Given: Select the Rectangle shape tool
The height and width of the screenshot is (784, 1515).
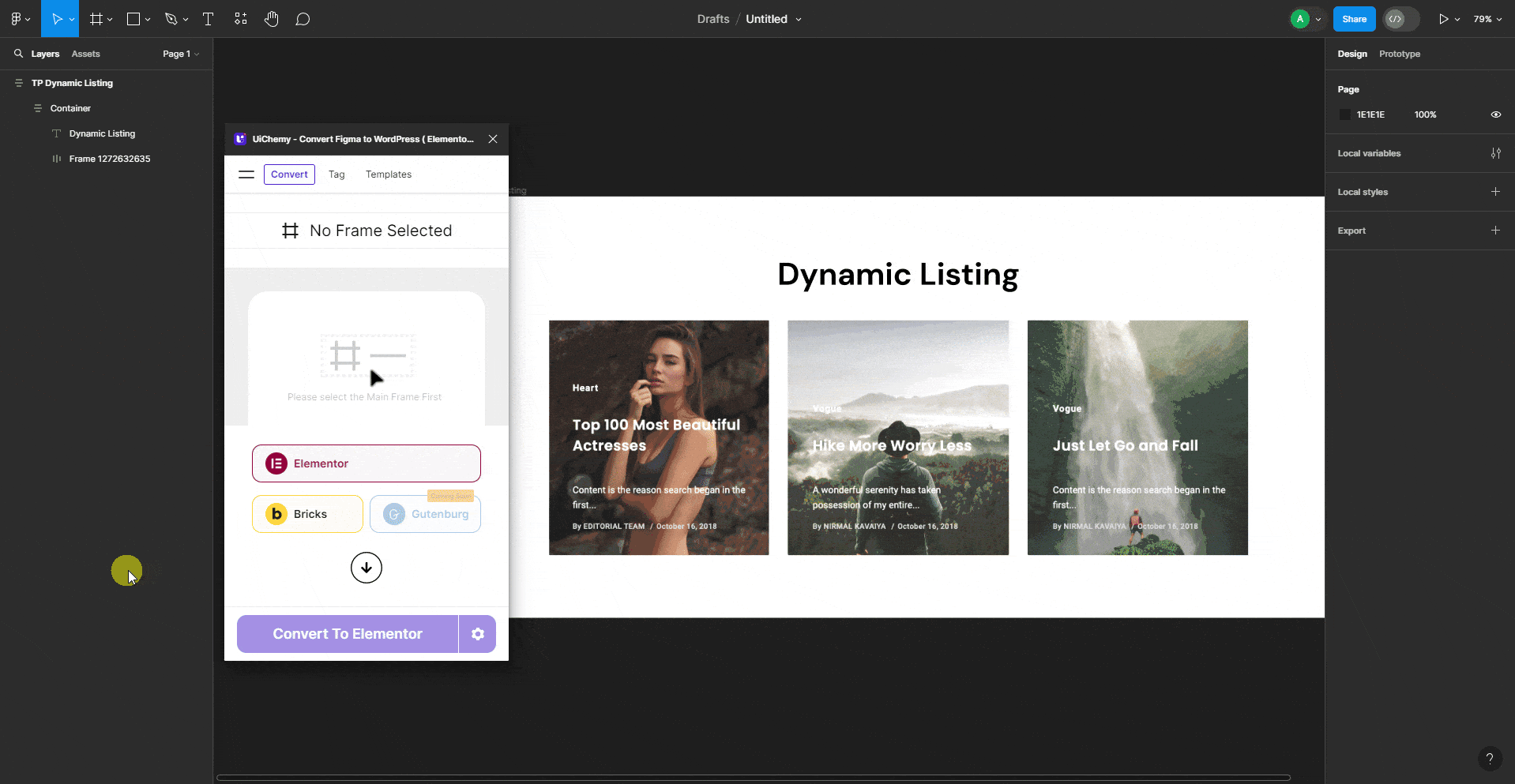Looking at the screenshot, I should click(133, 18).
